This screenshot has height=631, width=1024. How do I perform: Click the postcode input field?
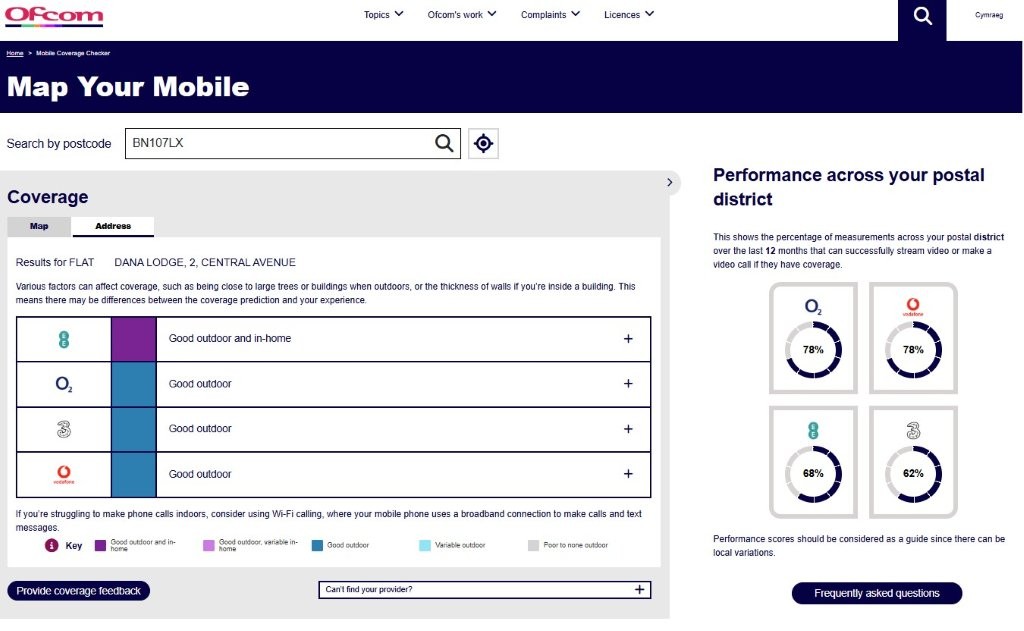pos(280,143)
